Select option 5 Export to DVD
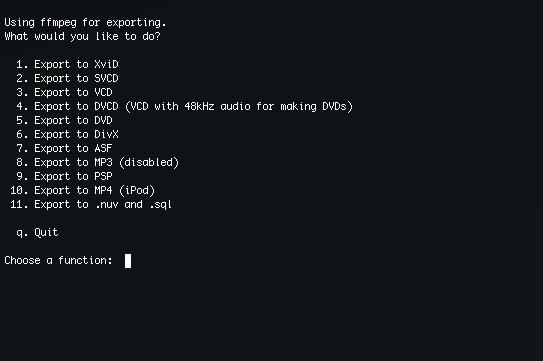 click(x=64, y=120)
